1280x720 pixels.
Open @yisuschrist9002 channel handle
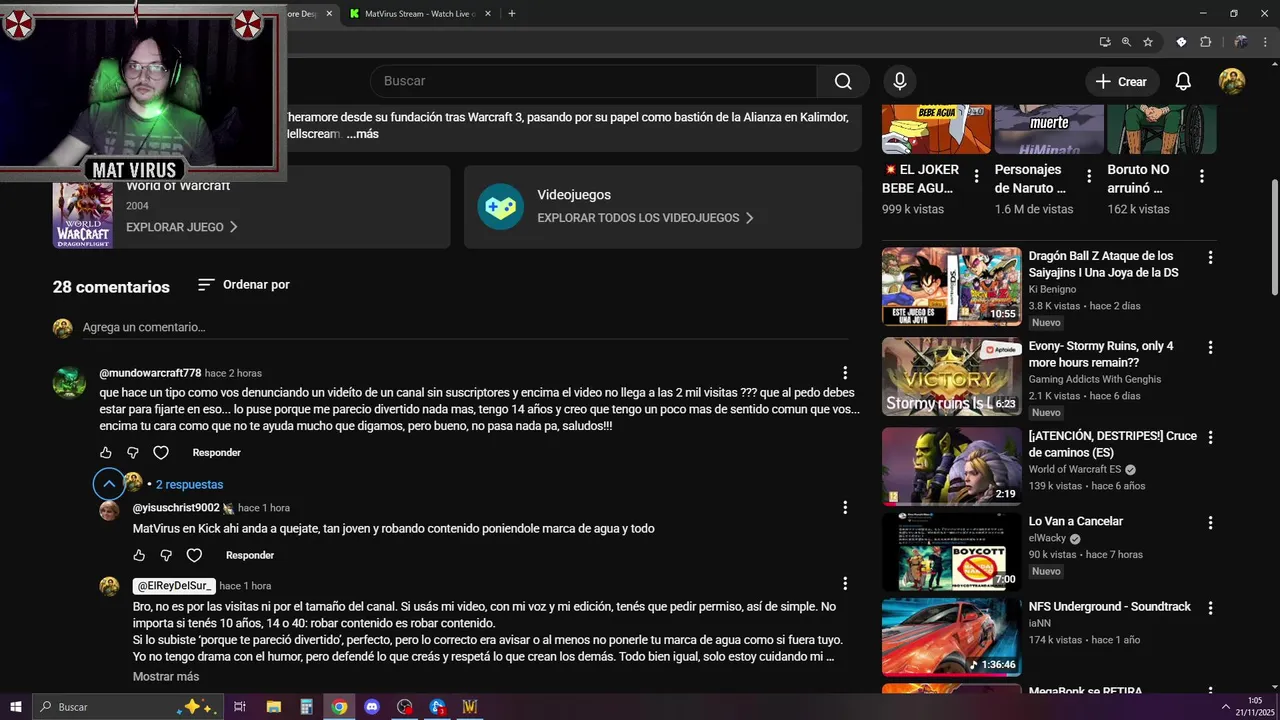(x=176, y=508)
